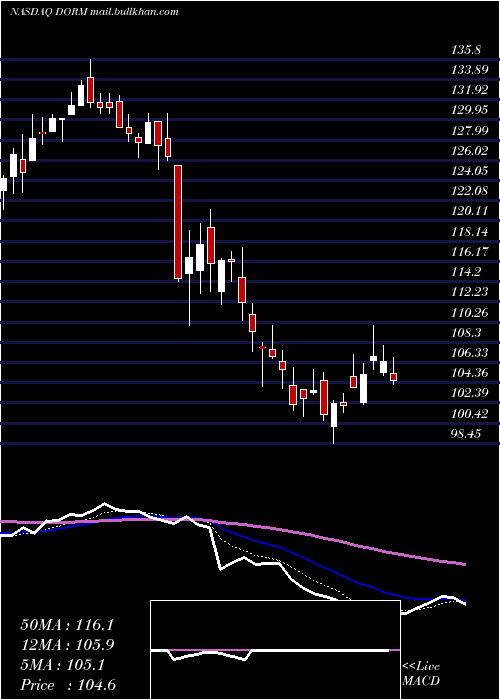Select the 104.36 price axis label

coord(470,373)
